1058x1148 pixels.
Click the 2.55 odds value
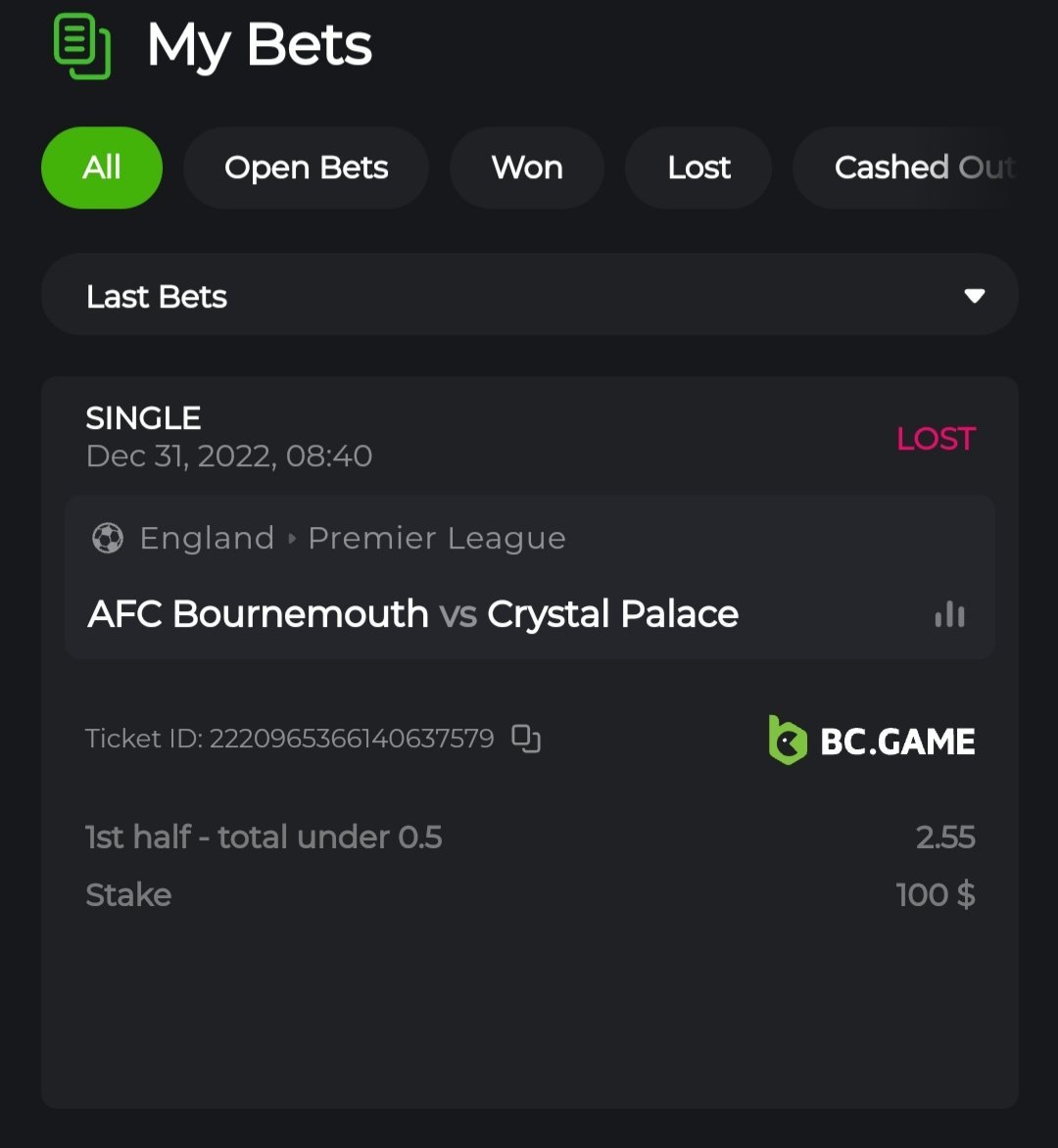point(945,837)
